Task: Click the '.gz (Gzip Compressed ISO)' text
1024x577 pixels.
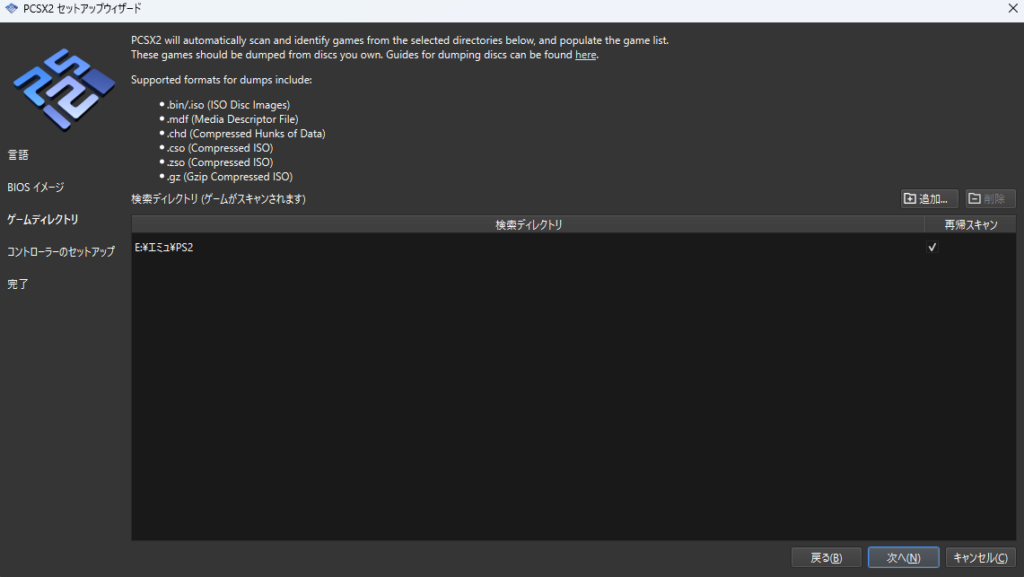Action: [x=229, y=177]
